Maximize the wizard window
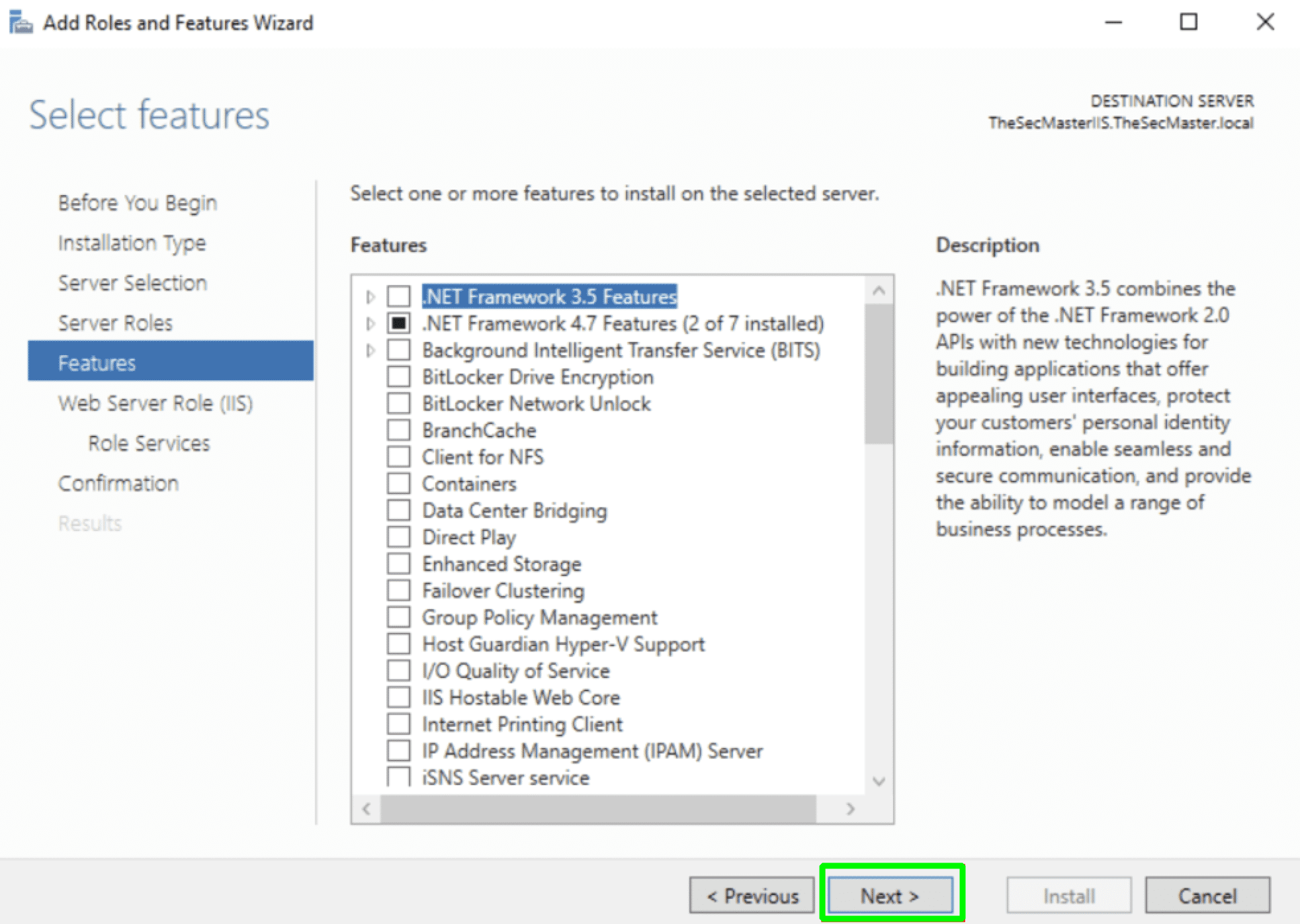The width and height of the screenshot is (1300, 924). point(1188,22)
